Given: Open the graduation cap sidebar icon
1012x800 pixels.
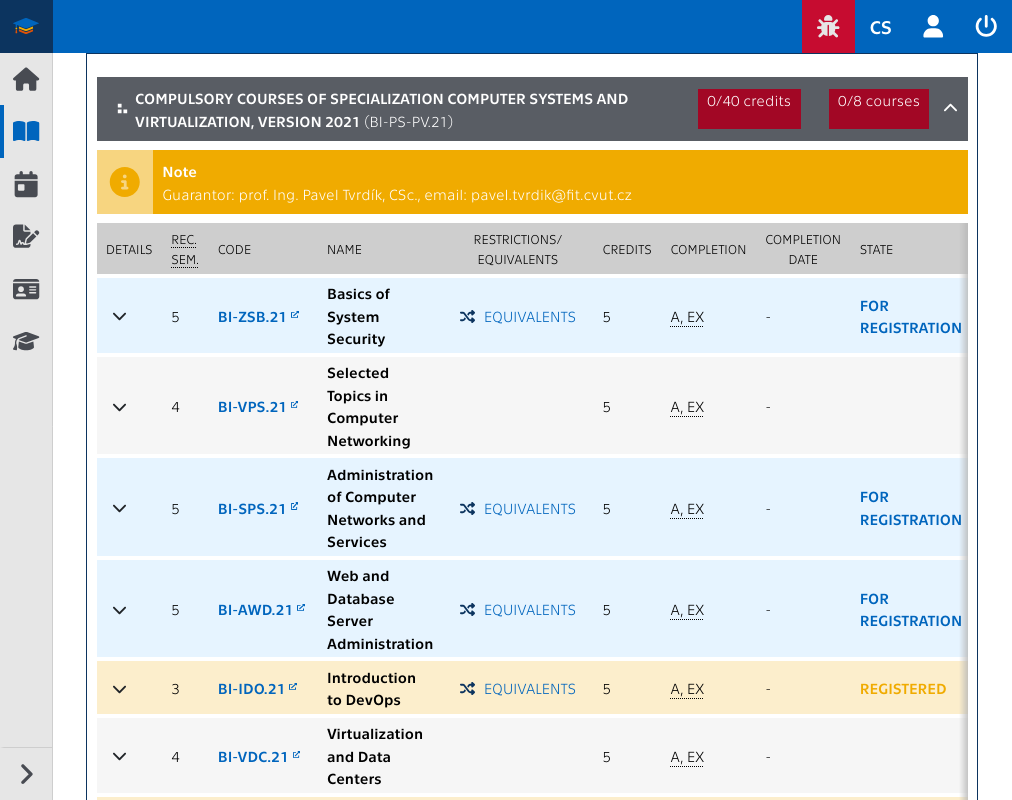Looking at the screenshot, I should tap(26, 341).
